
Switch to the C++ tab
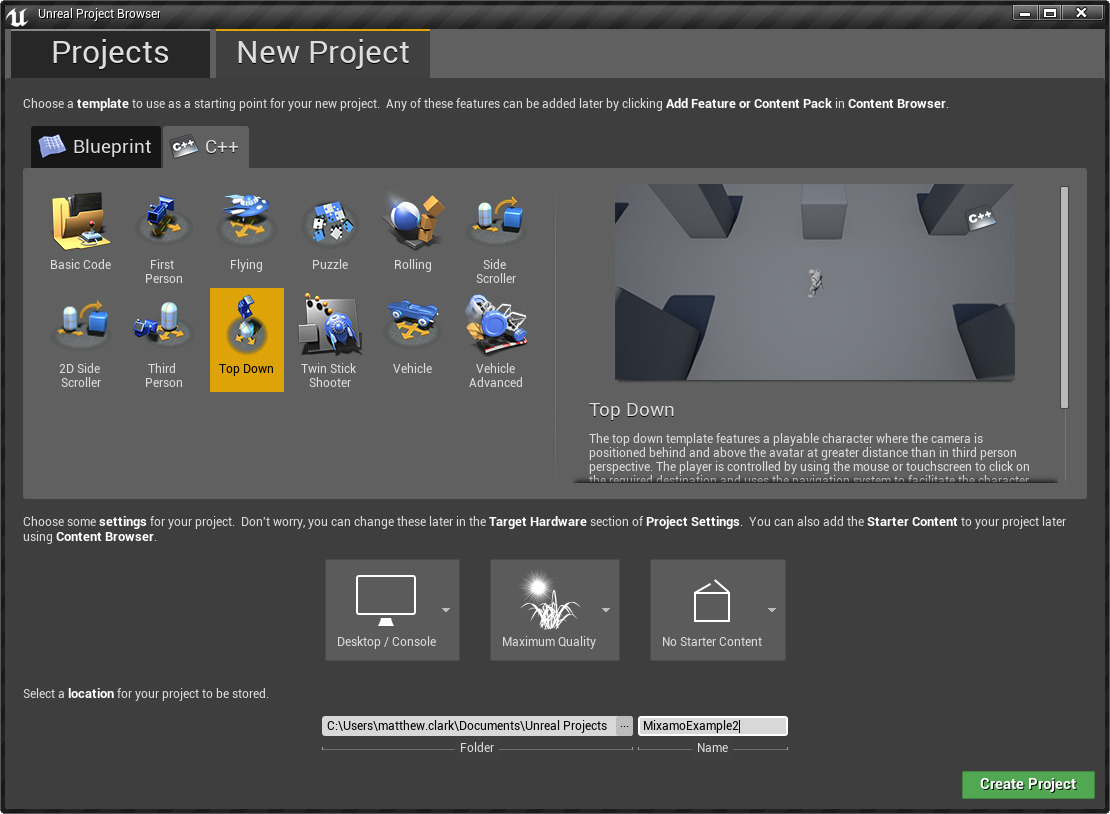click(206, 147)
